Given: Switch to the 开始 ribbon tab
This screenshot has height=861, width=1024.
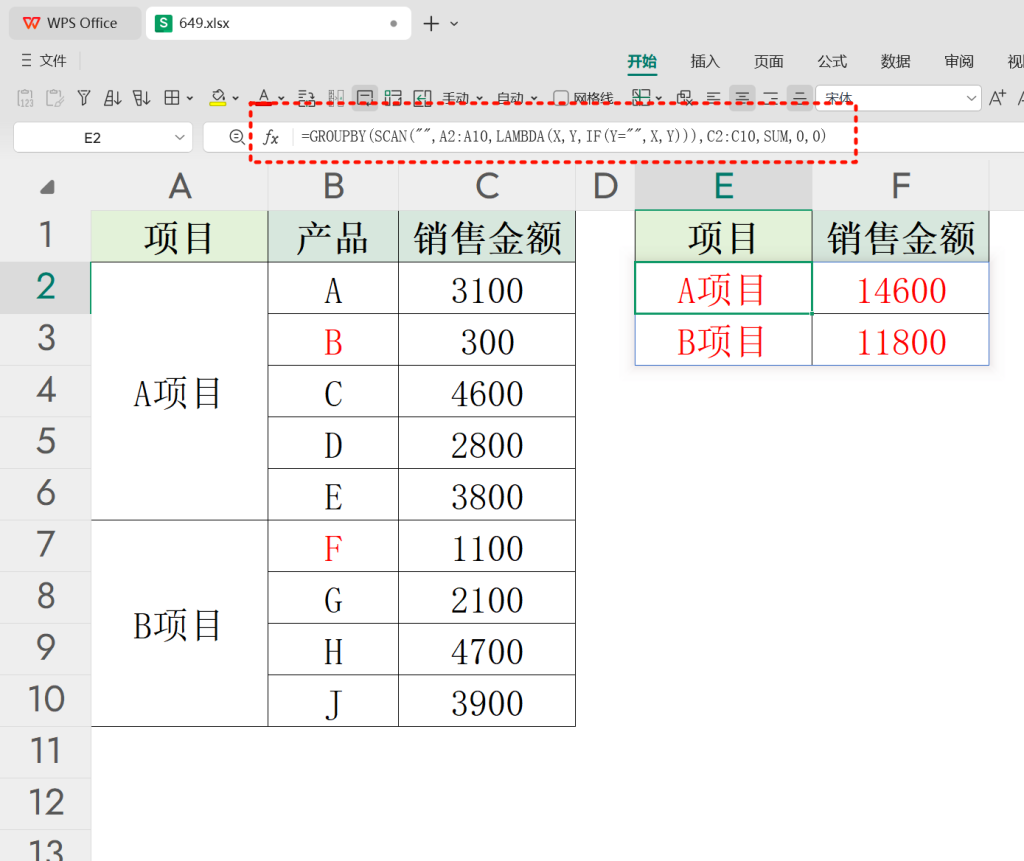Looking at the screenshot, I should tap(642, 61).
